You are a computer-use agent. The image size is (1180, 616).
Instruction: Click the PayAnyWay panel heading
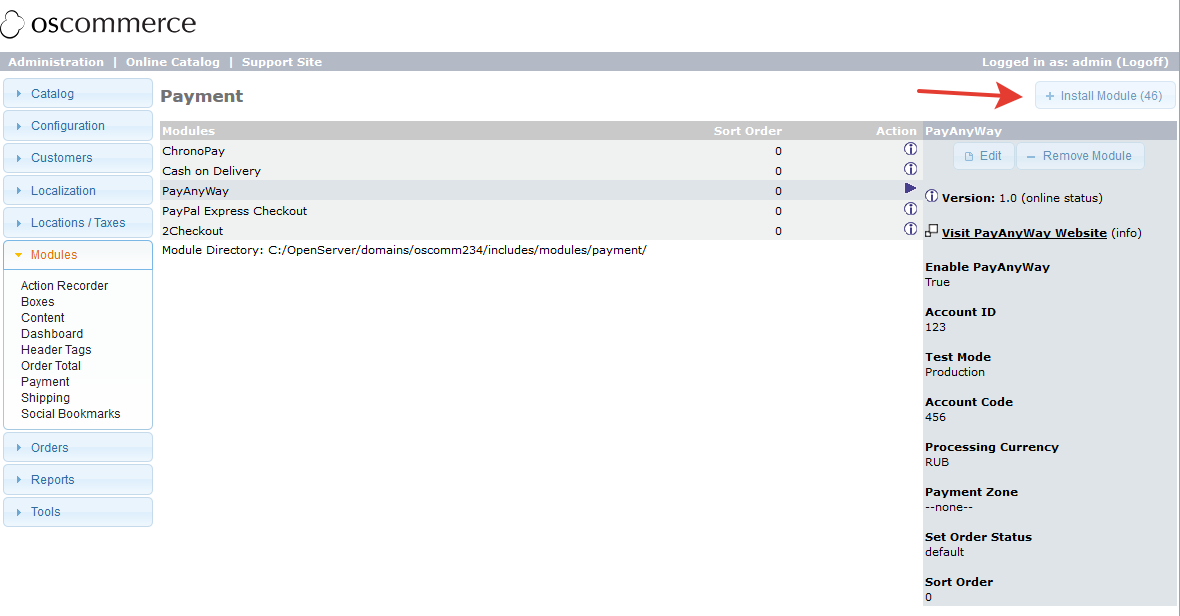(963, 131)
